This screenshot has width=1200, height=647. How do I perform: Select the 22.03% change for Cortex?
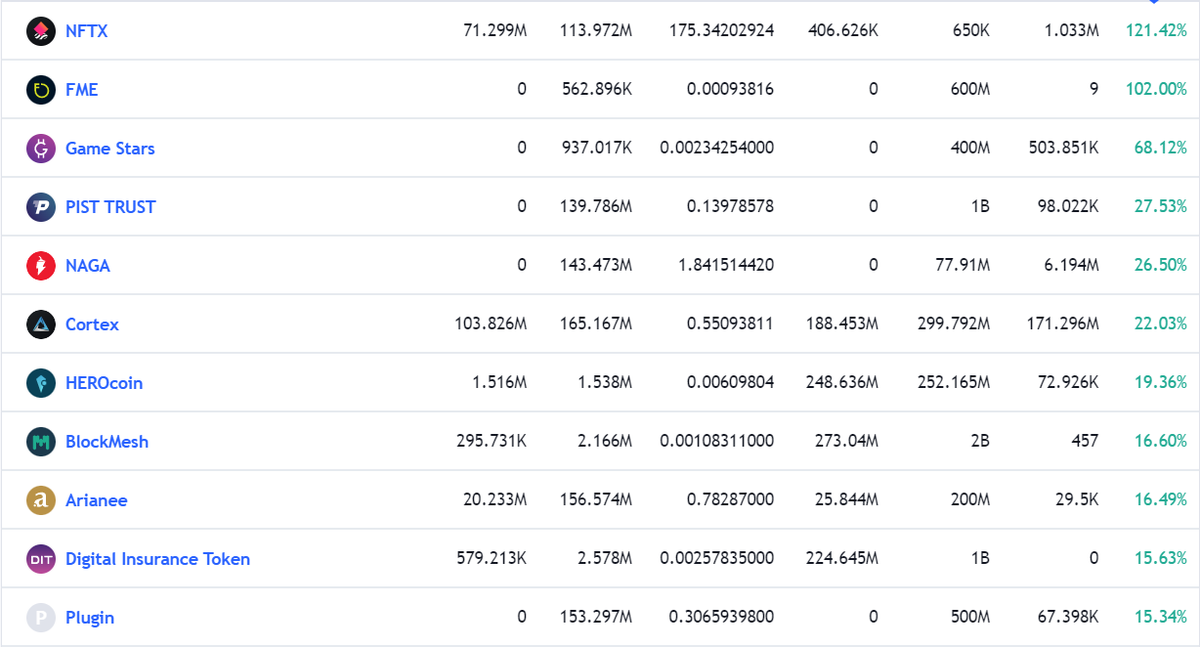[x=1161, y=324]
